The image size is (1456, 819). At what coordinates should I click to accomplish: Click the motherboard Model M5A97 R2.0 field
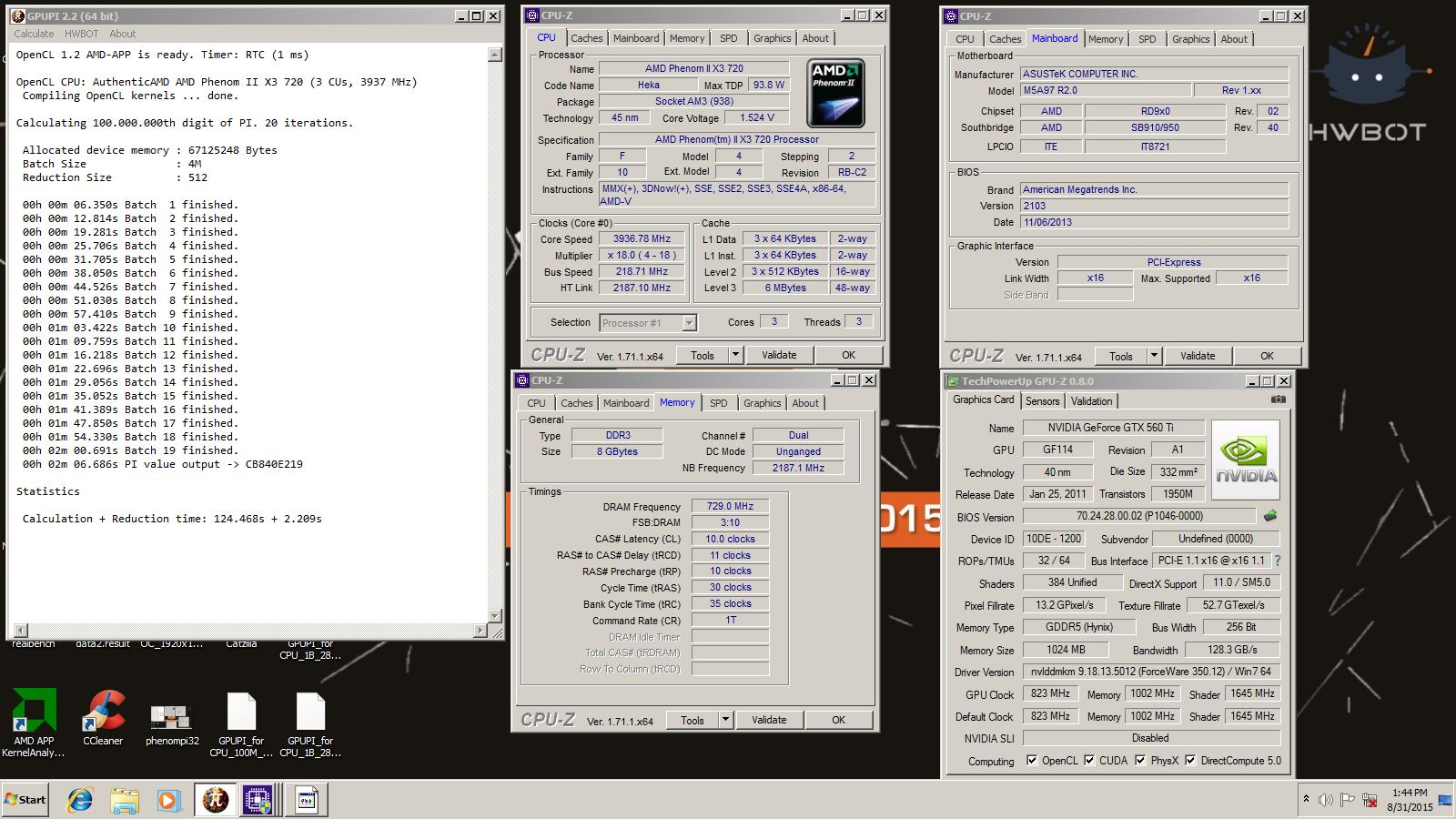pos(1105,90)
